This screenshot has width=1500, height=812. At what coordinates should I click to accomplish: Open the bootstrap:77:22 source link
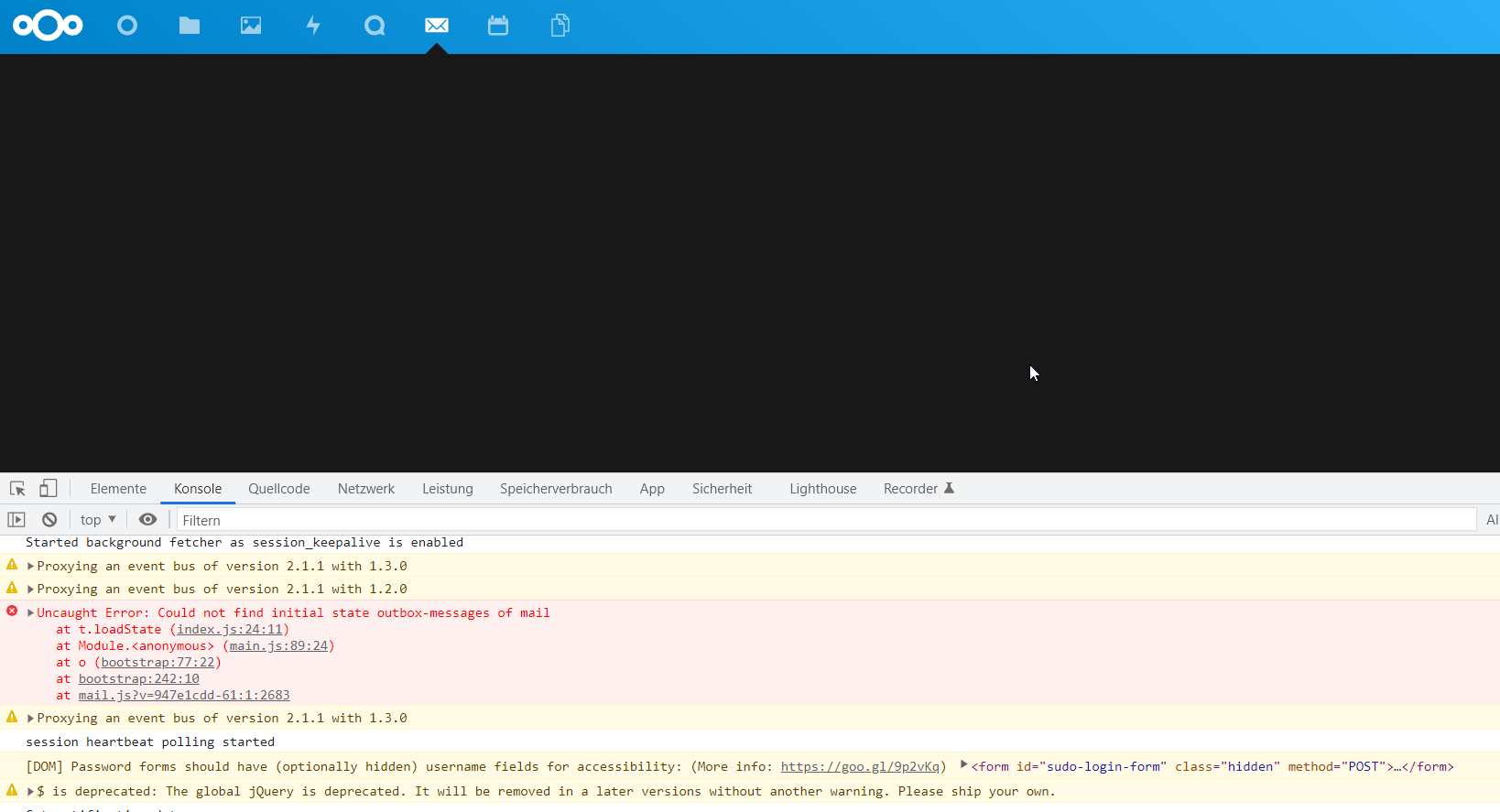(x=158, y=663)
